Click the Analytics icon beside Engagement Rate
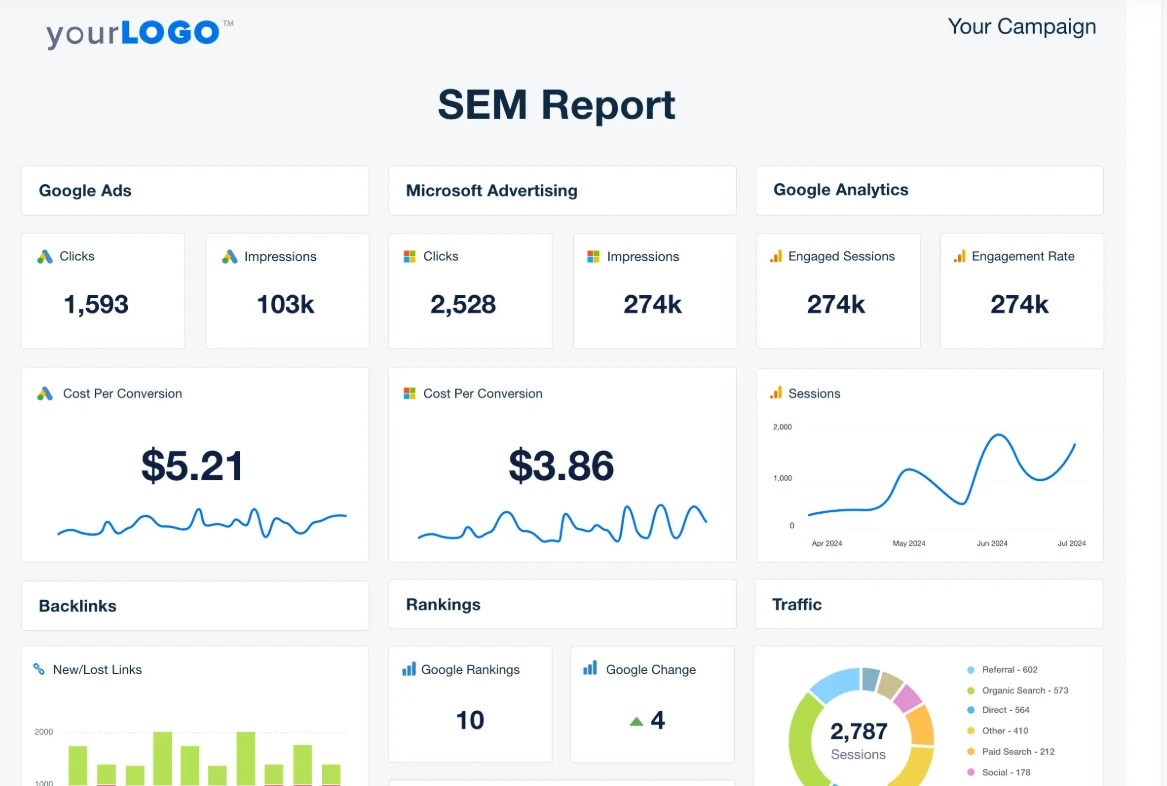The width and height of the screenshot is (1167, 786). point(960,257)
